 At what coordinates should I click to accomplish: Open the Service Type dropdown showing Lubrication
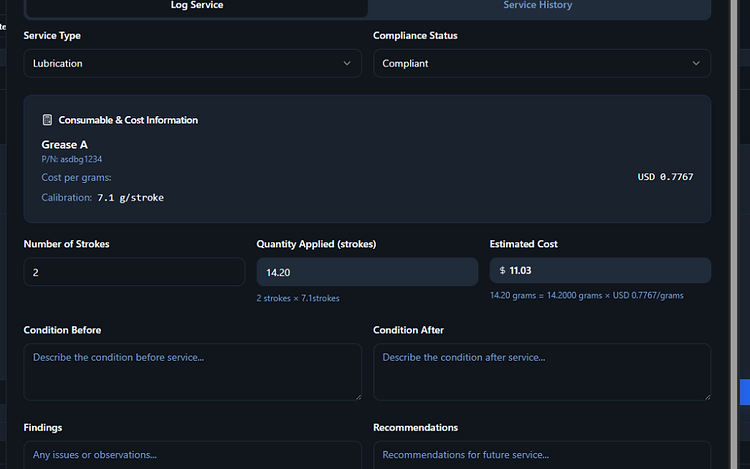tap(192, 63)
